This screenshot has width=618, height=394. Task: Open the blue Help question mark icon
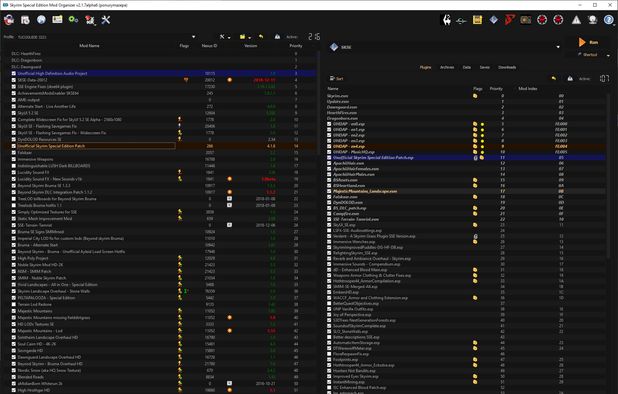[609, 20]
